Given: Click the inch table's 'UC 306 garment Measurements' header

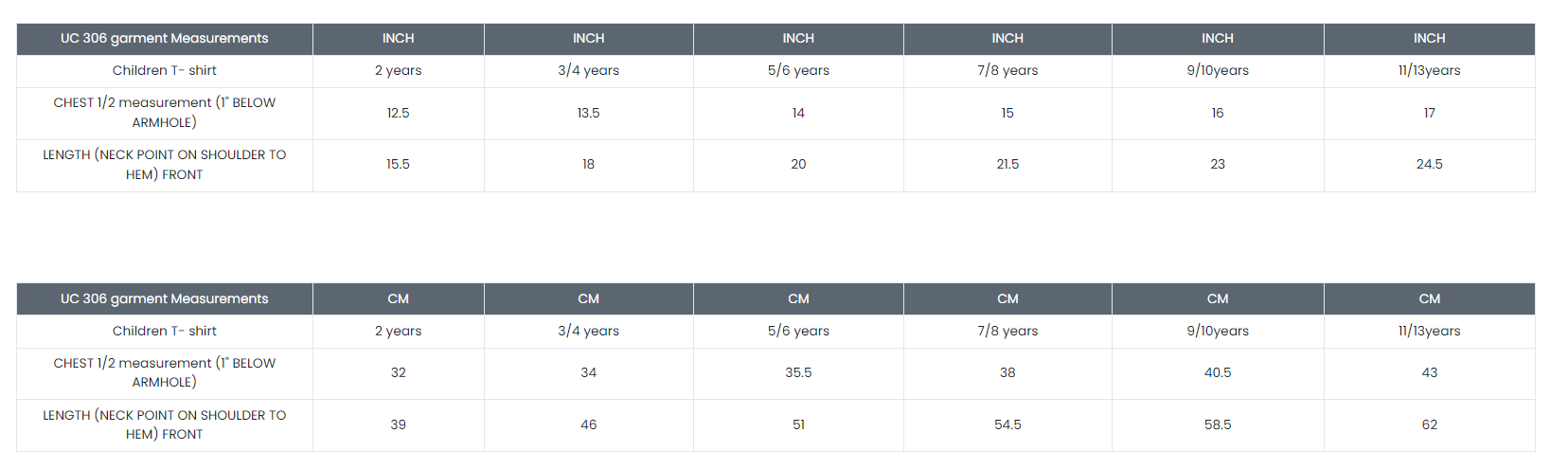Looking at the screenshot, I should (x=164, y=39).
